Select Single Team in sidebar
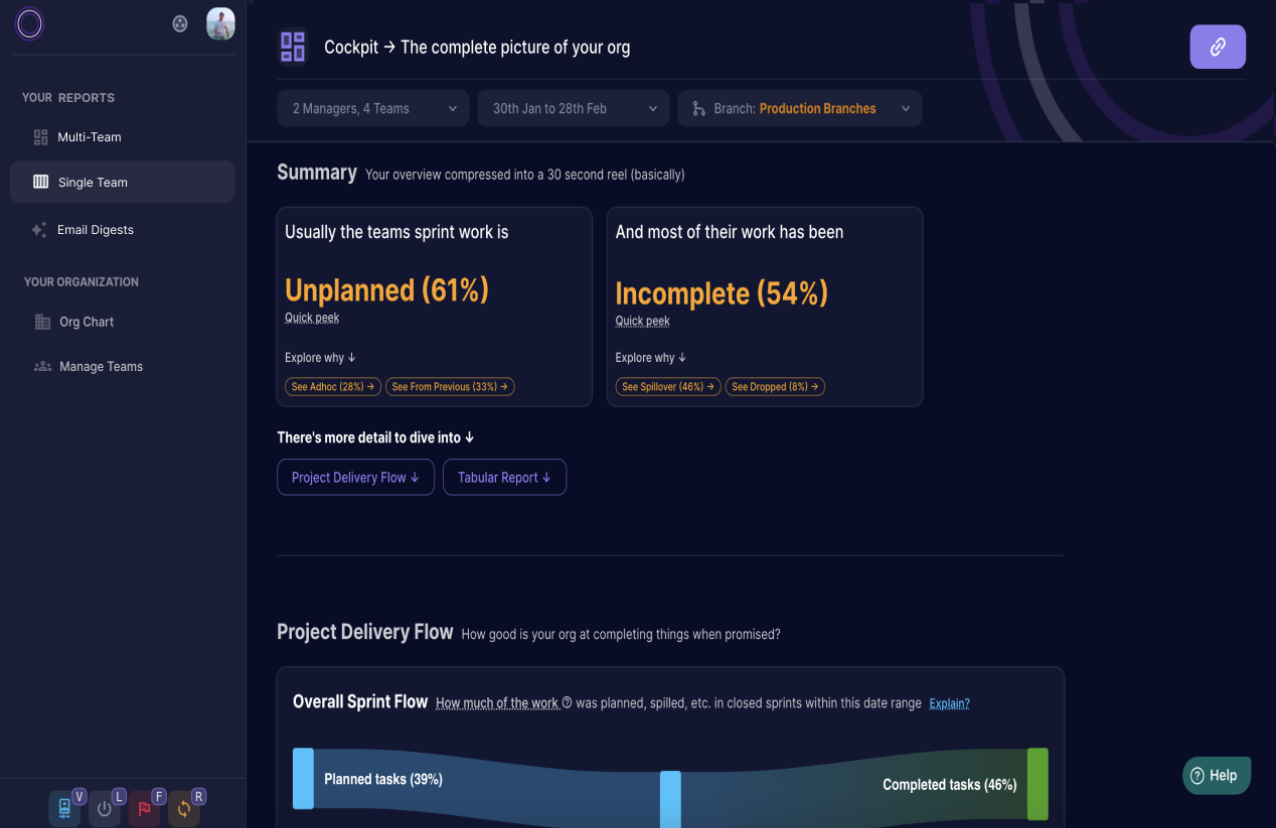The image size is (1276, 828). click(x=92, y=182)
